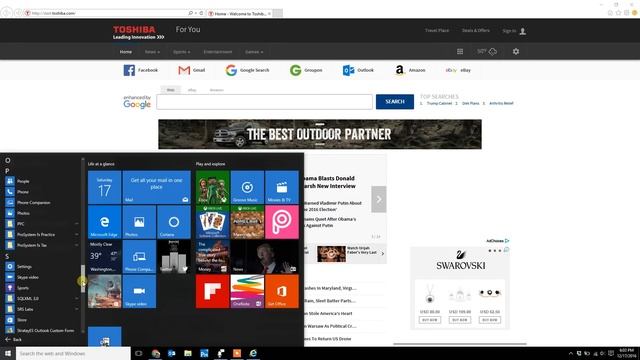Expand the SRS Labs folder
The height and width of the screenshot is (360, 640).
point(41,309)
